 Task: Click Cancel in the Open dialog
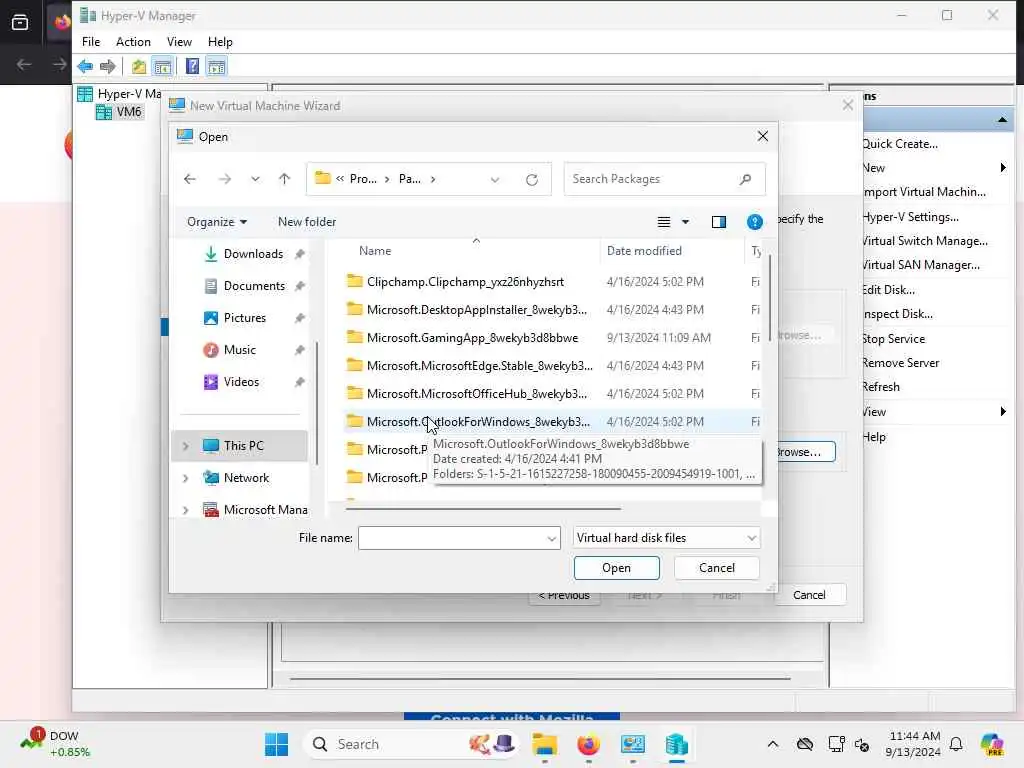[x=716, y=568]
